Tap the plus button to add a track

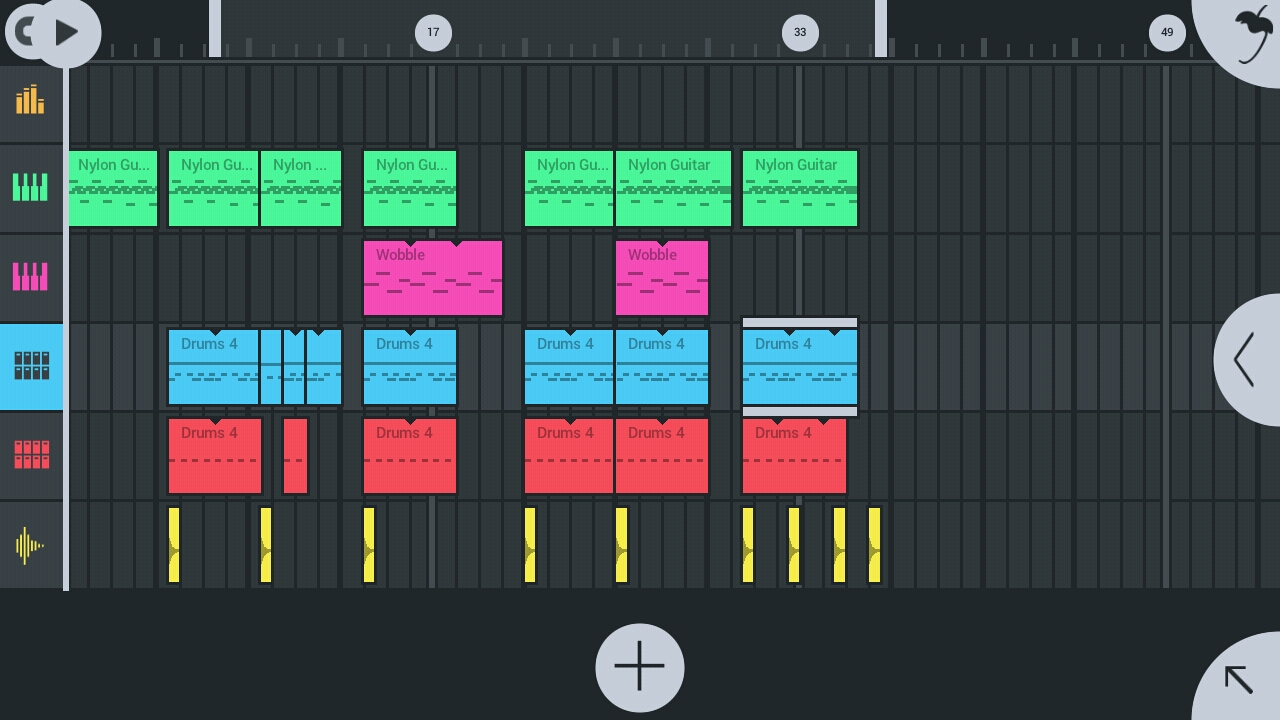(x=639, y=667)
